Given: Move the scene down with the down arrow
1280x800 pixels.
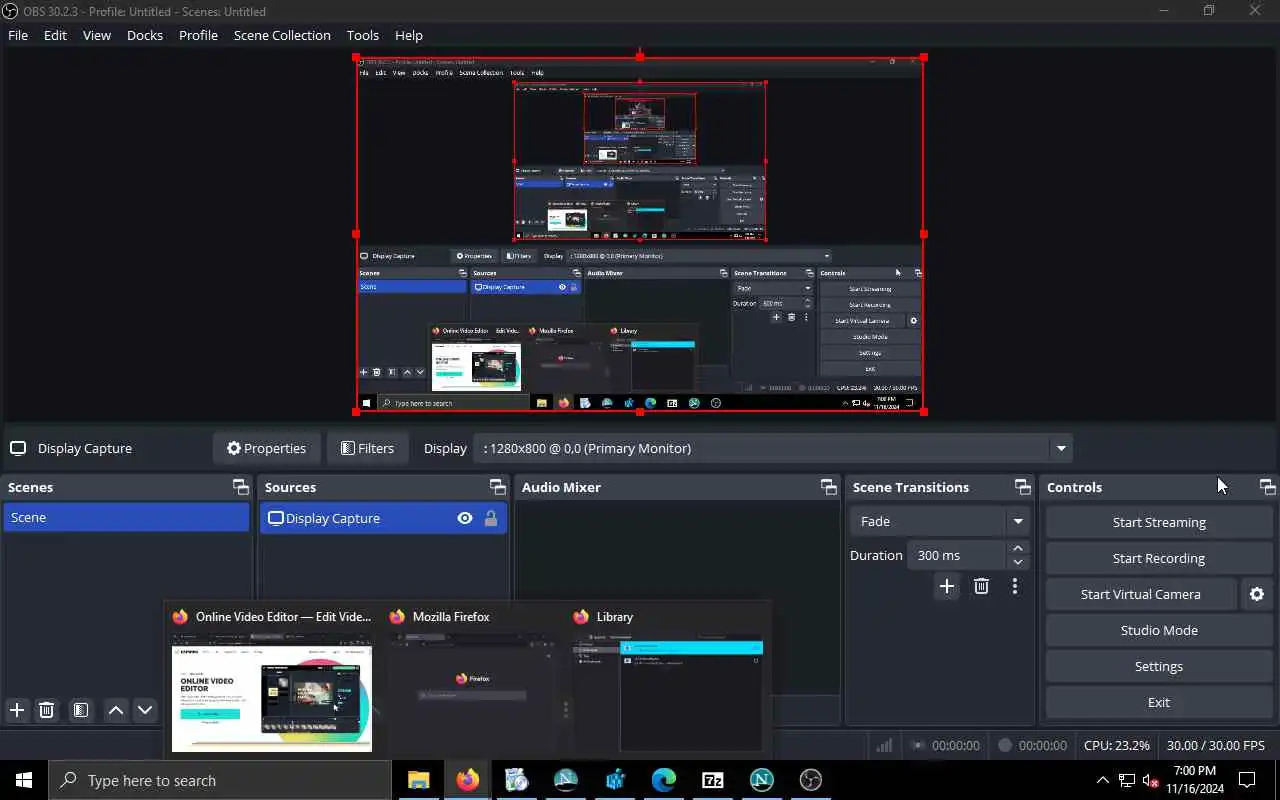Looking at the screenshot, I should [145, 710].
